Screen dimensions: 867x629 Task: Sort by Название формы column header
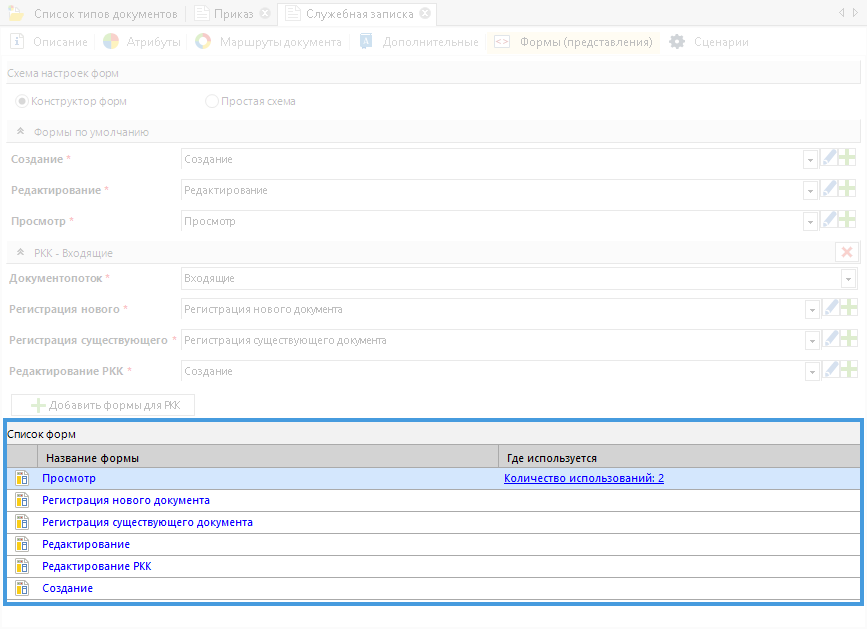point(267,458)
